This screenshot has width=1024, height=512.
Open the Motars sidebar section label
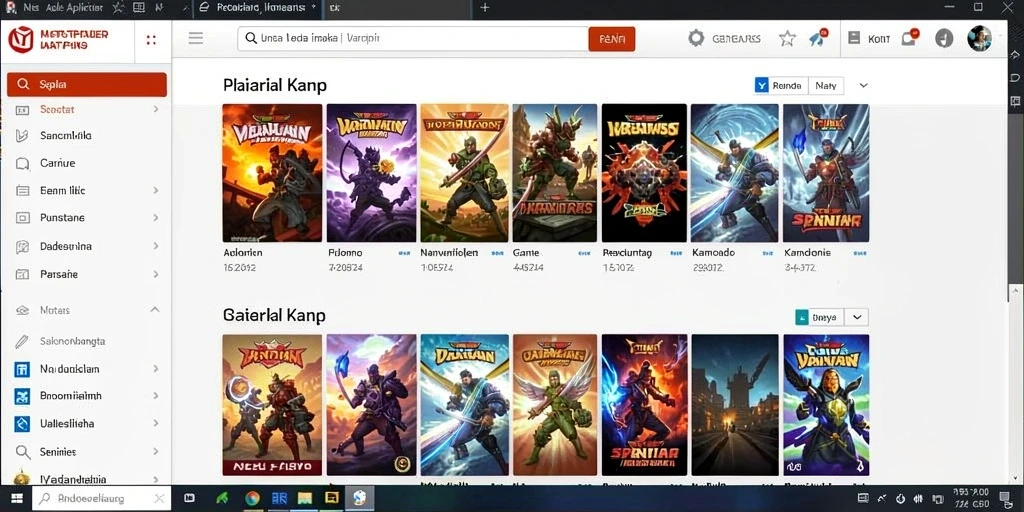55,310
